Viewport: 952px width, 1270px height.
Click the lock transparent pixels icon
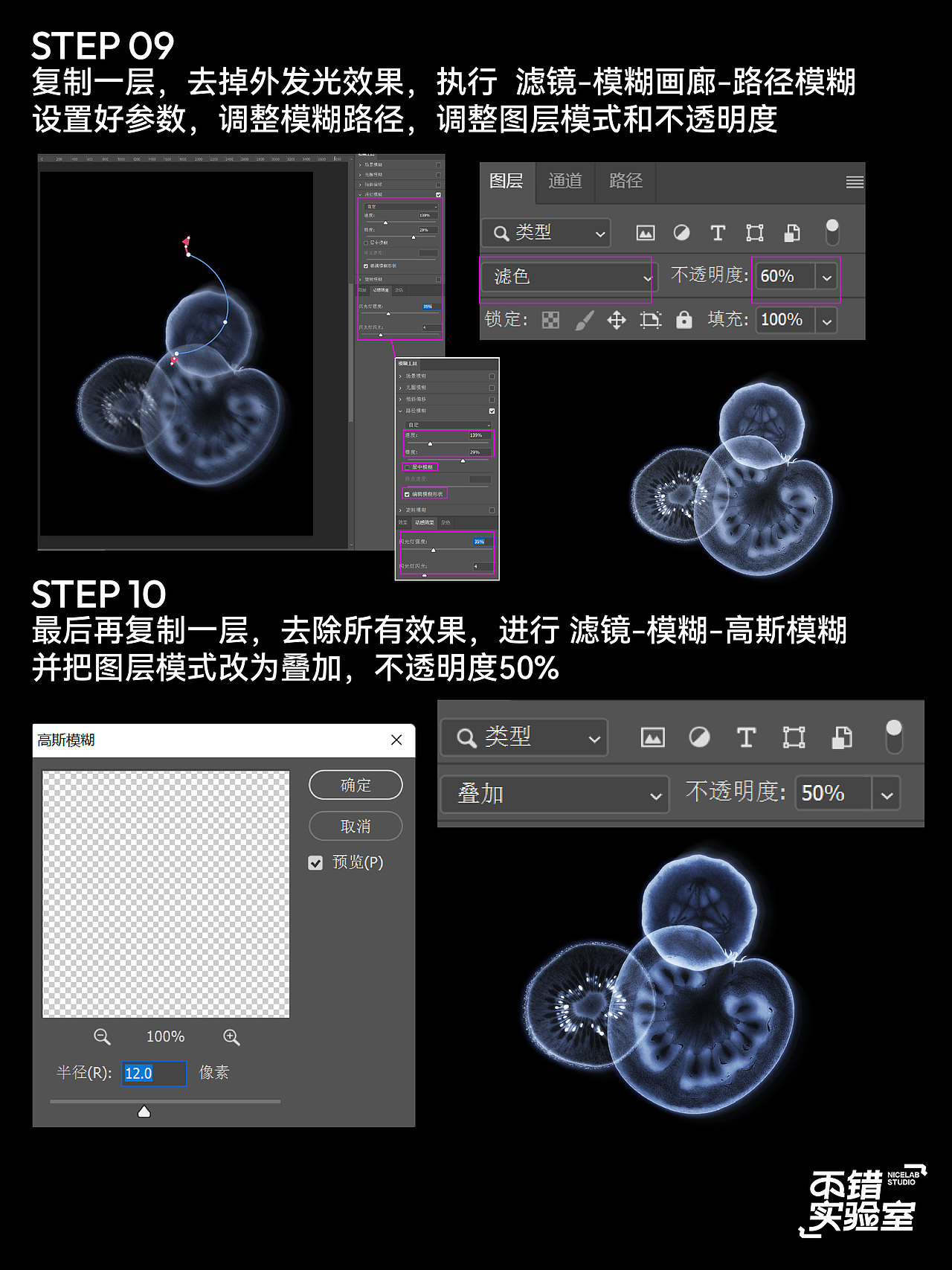click(x=550, y=320)
